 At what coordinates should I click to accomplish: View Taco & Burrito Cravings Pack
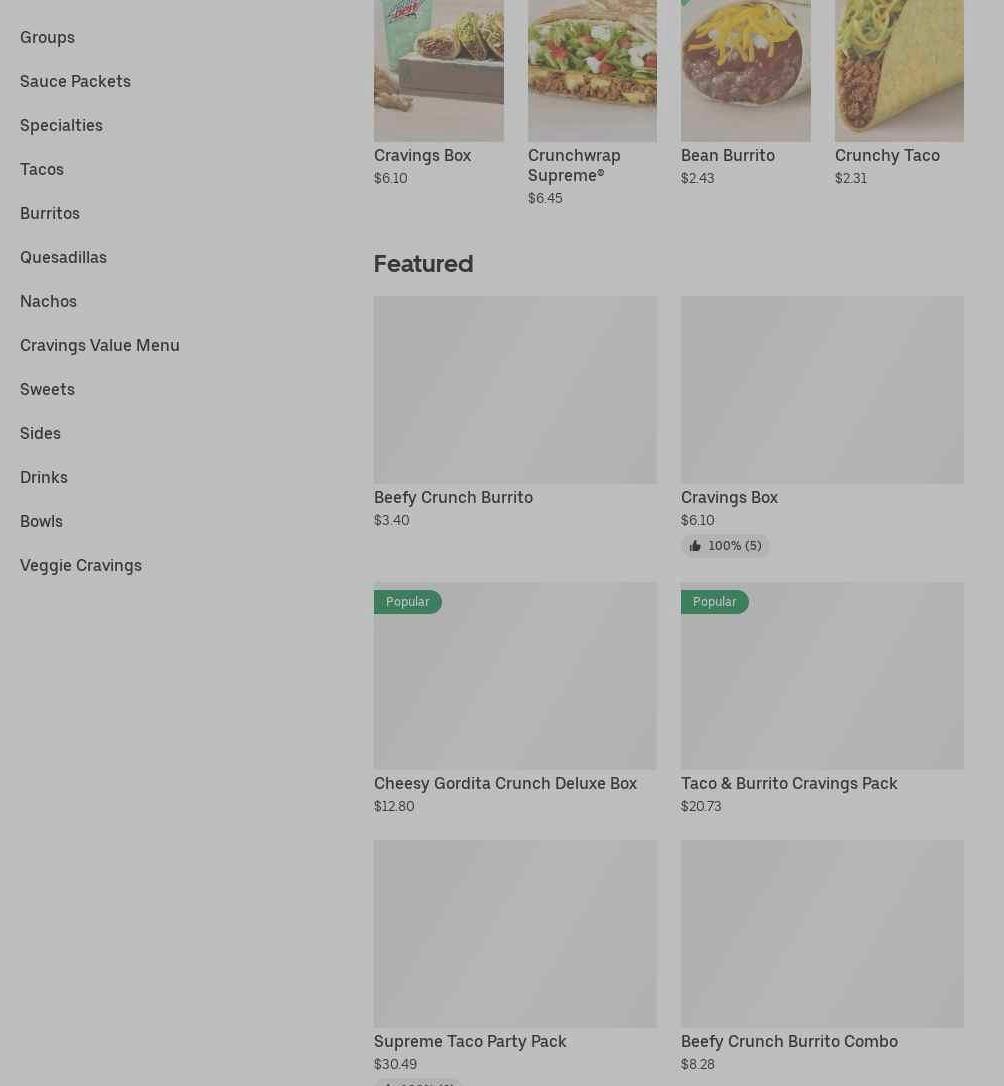789,784
